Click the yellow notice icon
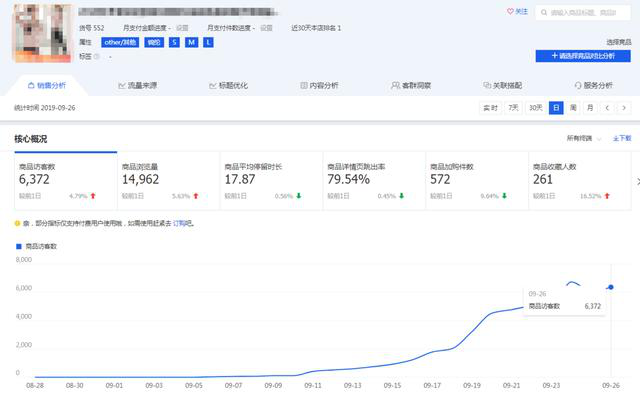This screenshot has height=401, width=640. pyautogui.click(x=17, y=223)
